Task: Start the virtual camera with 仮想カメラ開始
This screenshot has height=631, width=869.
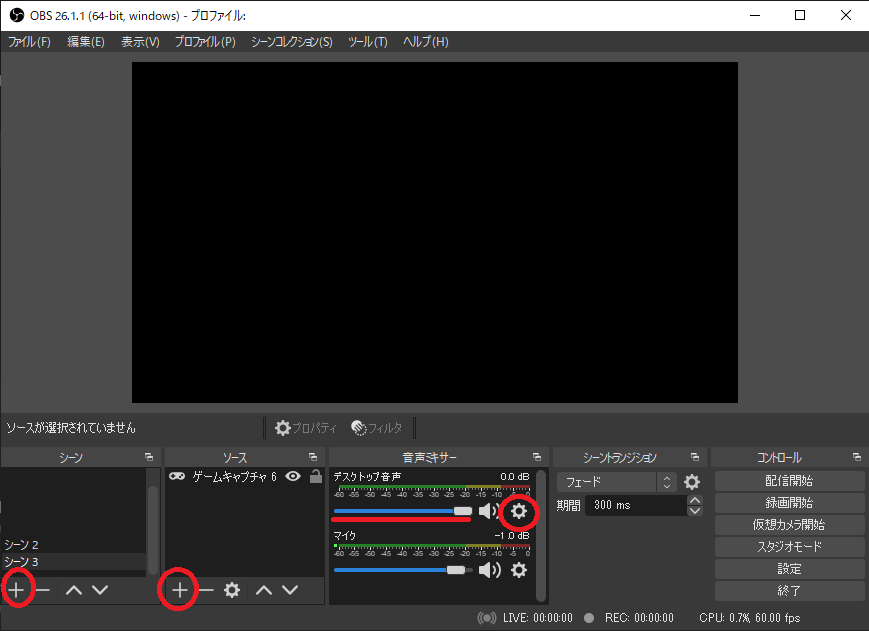Action: click(x=789, y=525)
